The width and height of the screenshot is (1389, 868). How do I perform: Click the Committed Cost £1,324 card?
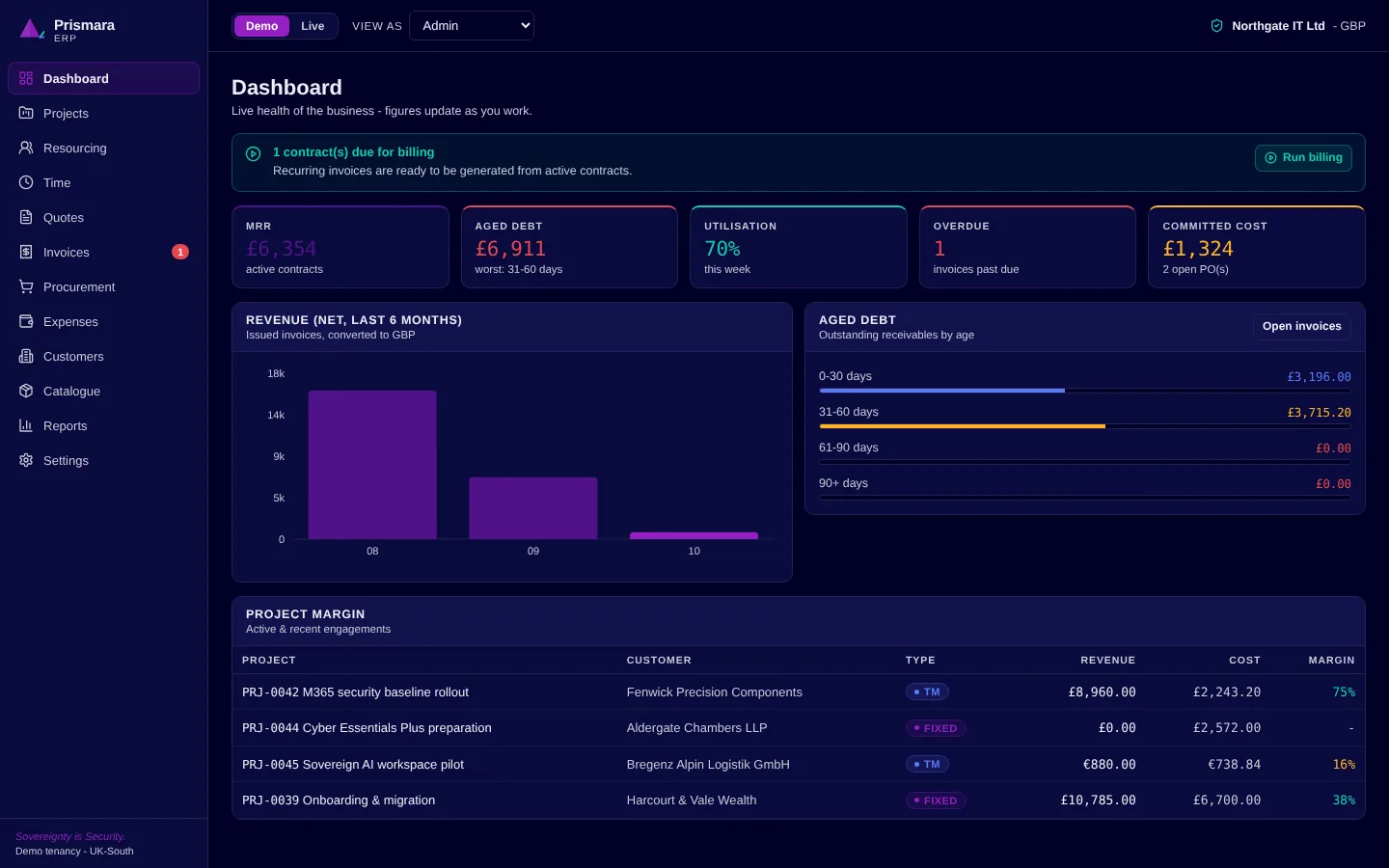(x=1257, y=247)
